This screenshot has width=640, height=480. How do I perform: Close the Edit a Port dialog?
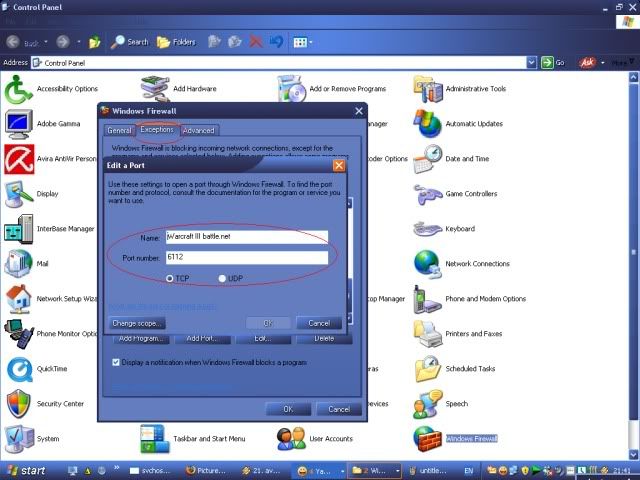(339, 165)
